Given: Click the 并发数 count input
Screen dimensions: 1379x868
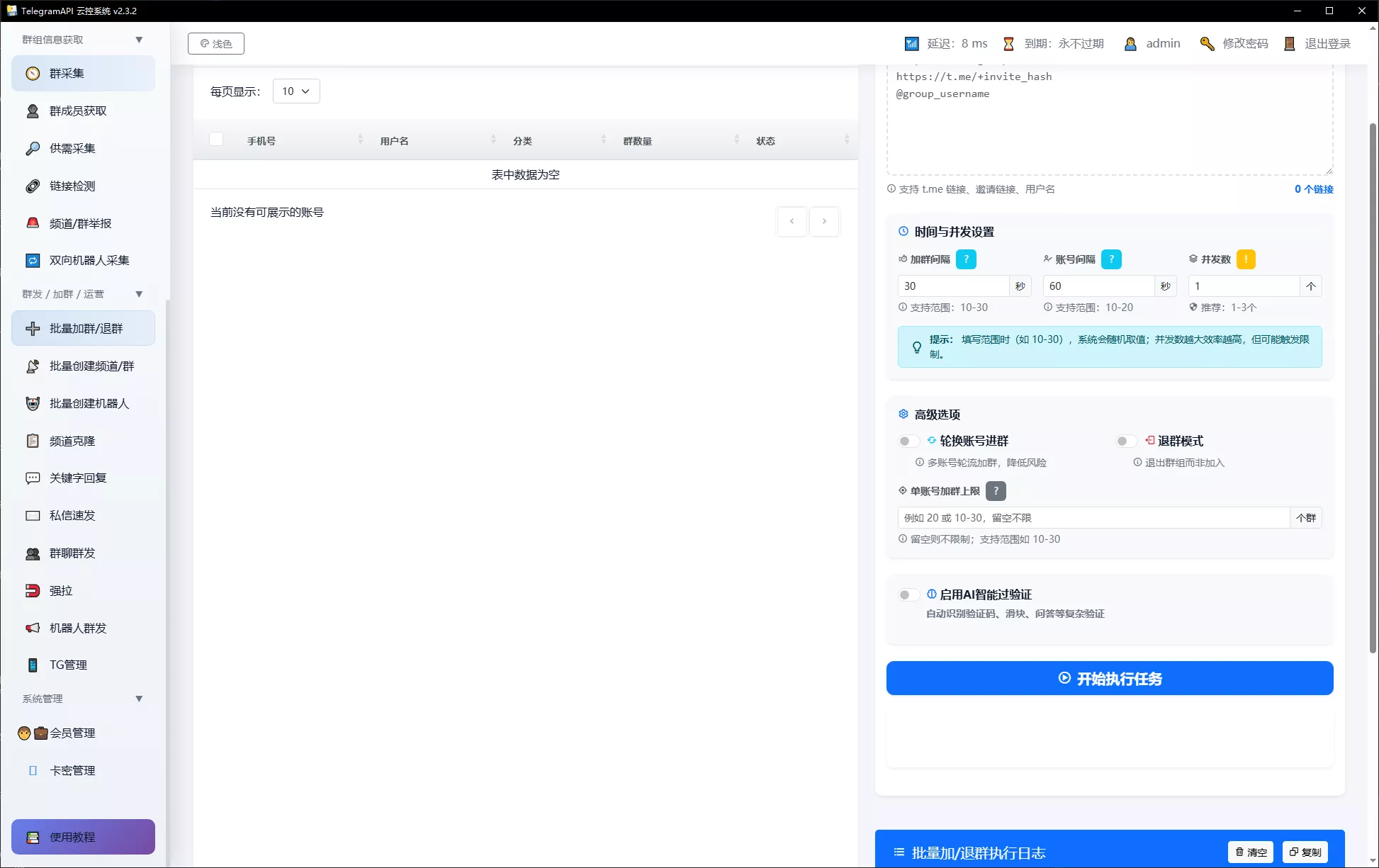Looking at the screenshot, I should 1244,286.
